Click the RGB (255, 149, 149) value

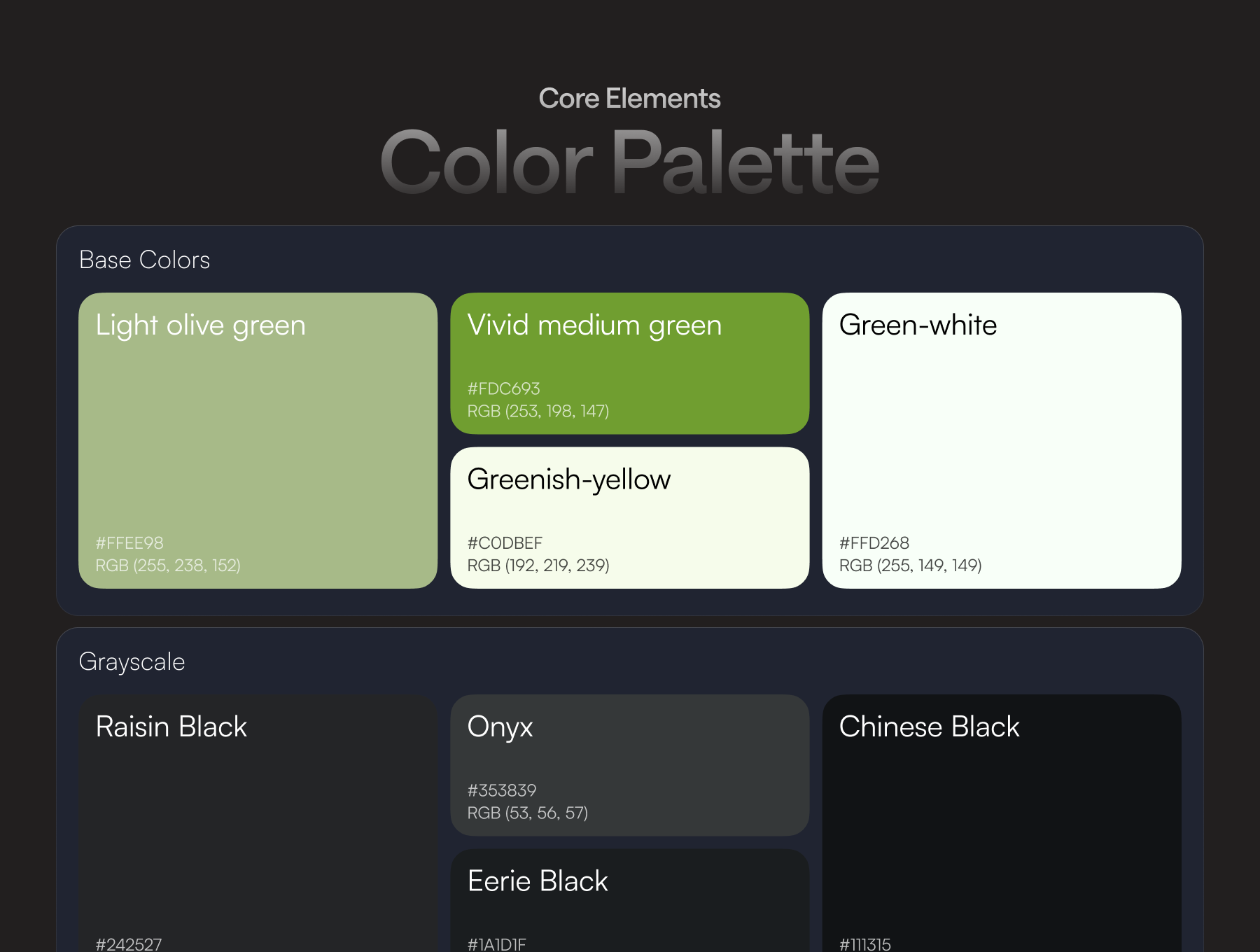tap(911, 566)
